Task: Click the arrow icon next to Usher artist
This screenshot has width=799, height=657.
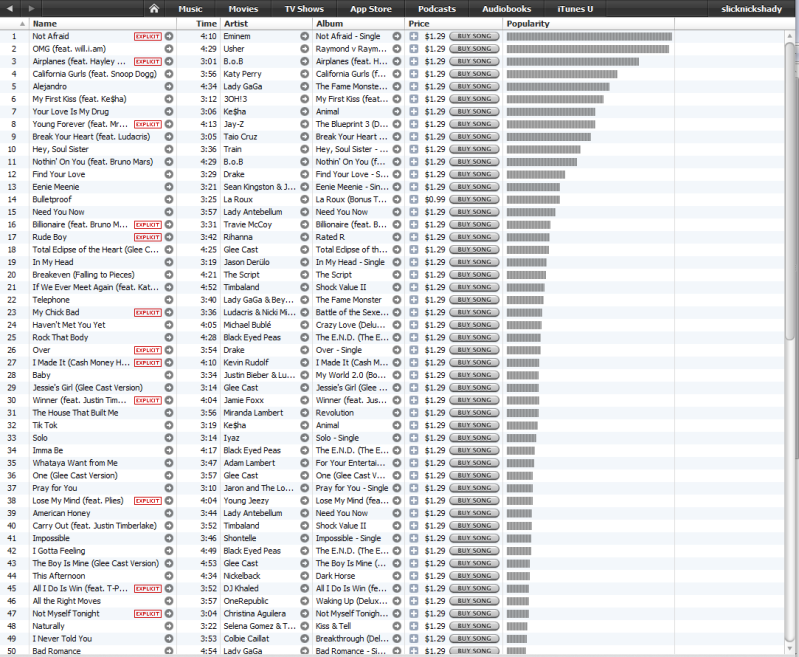Action: 305,49
